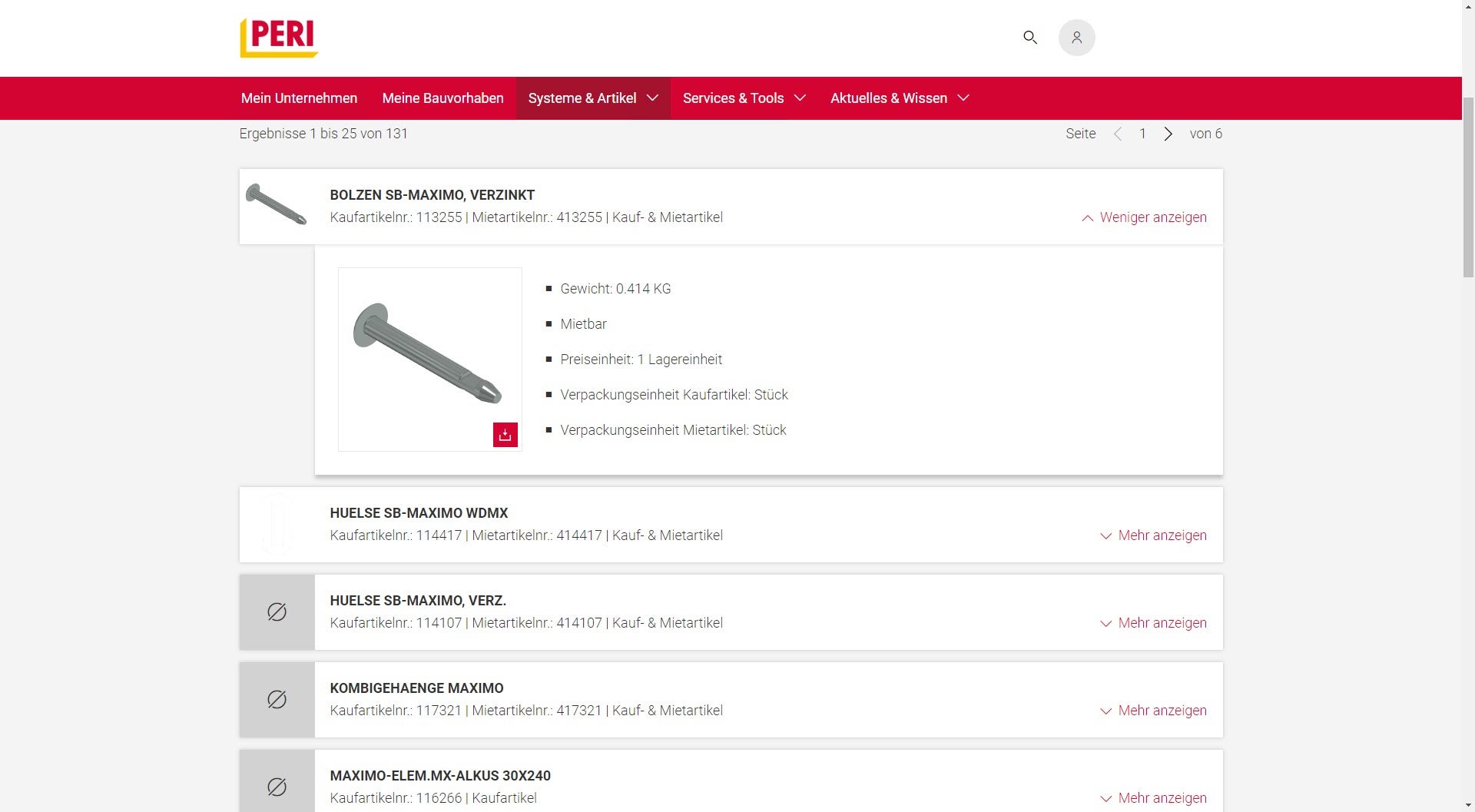
Task: Open Systeme & Artikel dropdown menu
Action: click(593, 98)
